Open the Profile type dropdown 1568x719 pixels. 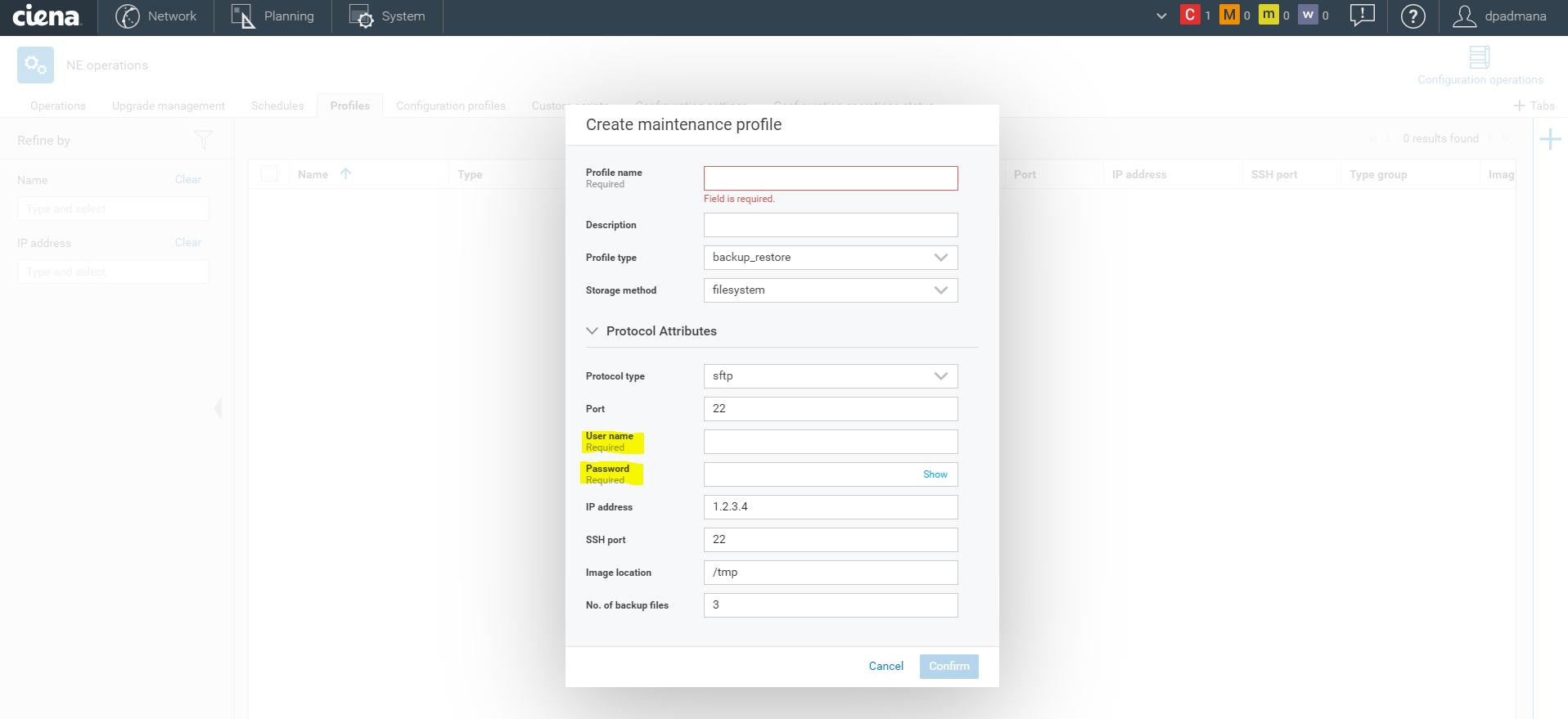pos(830,258)
